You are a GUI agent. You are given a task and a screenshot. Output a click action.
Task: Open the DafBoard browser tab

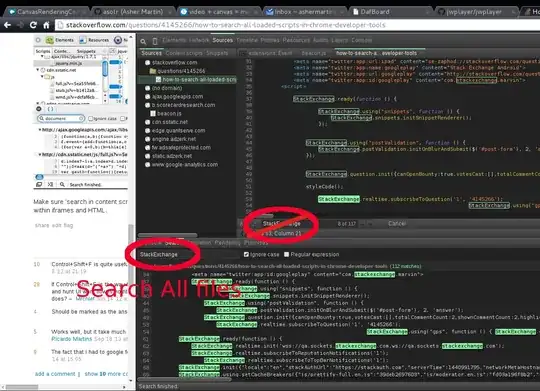(375, 12)
